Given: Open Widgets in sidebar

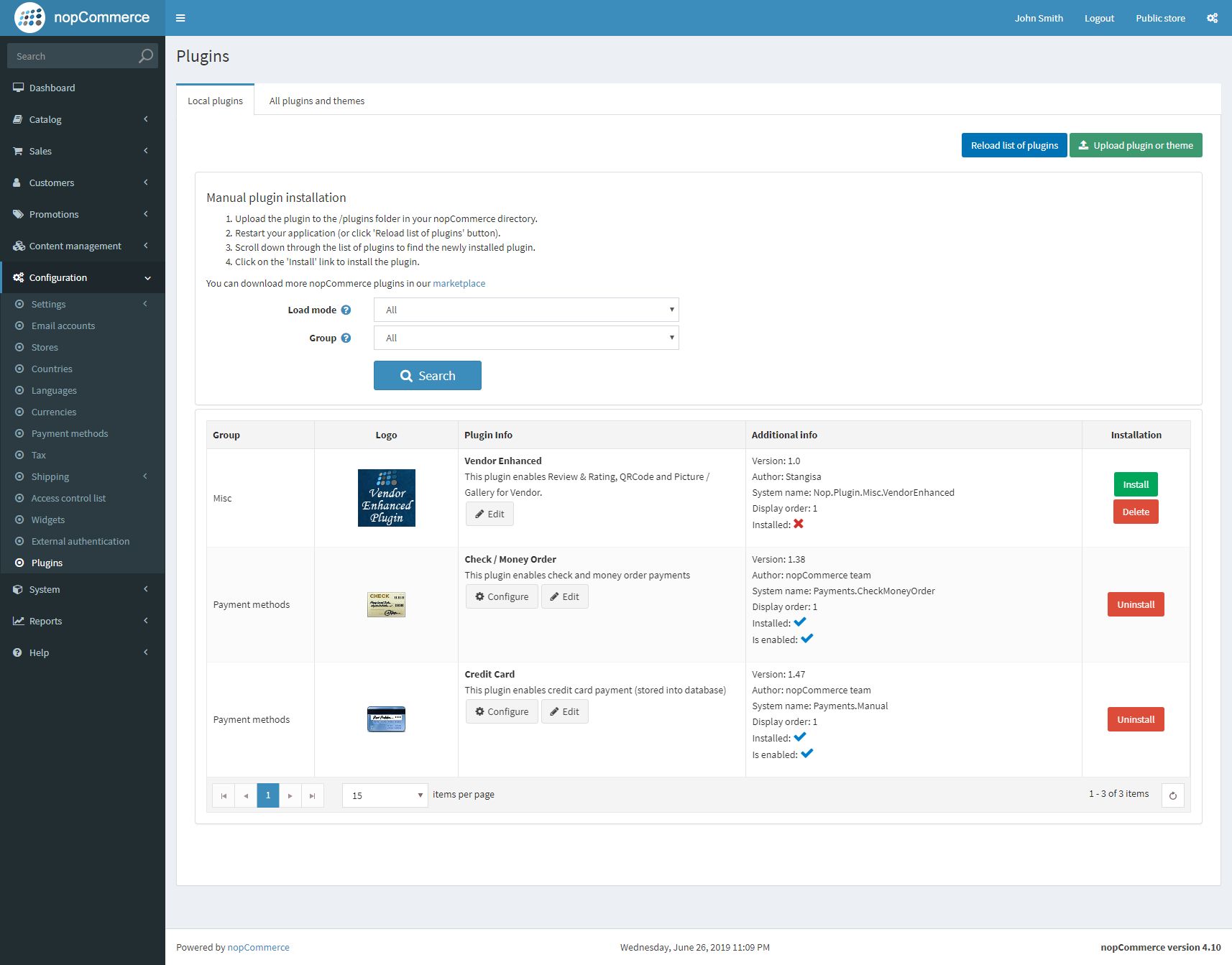Looking at the screenshot, I should [83, 520].
